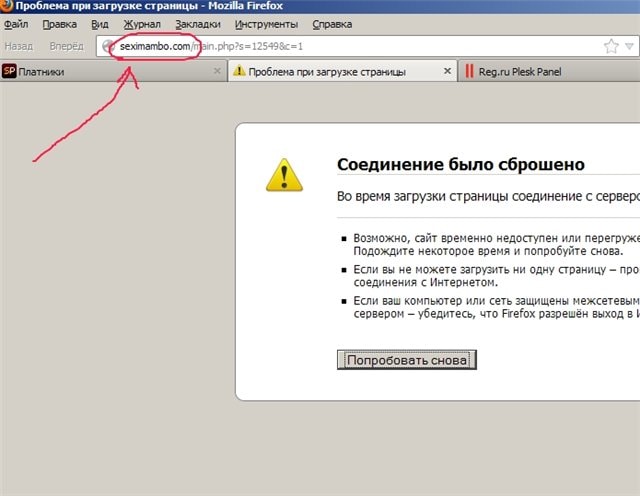
Task: Click the SP favicon on Платники tab
Action: (x=9, y=71)
